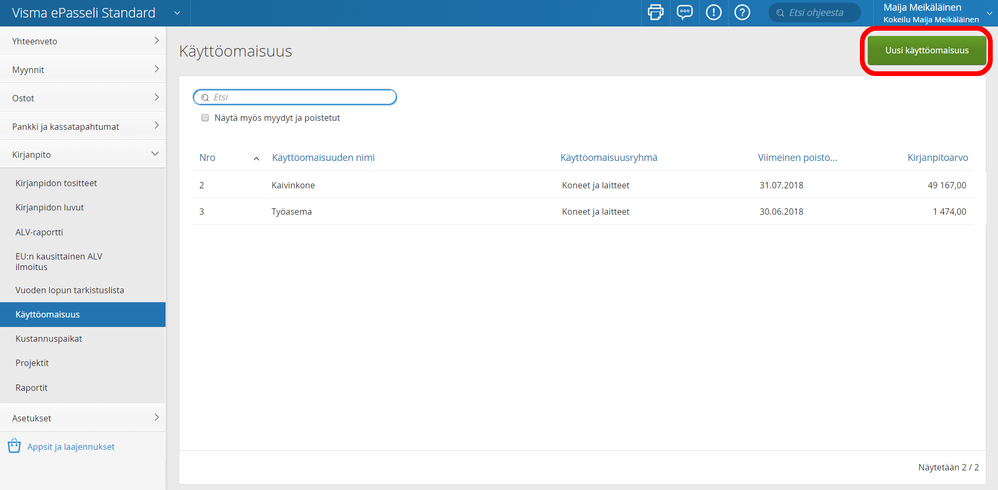This screenshot has height=490, width=998.
Task: Expand the Yhteenveto section
Action: (x=83, y=41)
